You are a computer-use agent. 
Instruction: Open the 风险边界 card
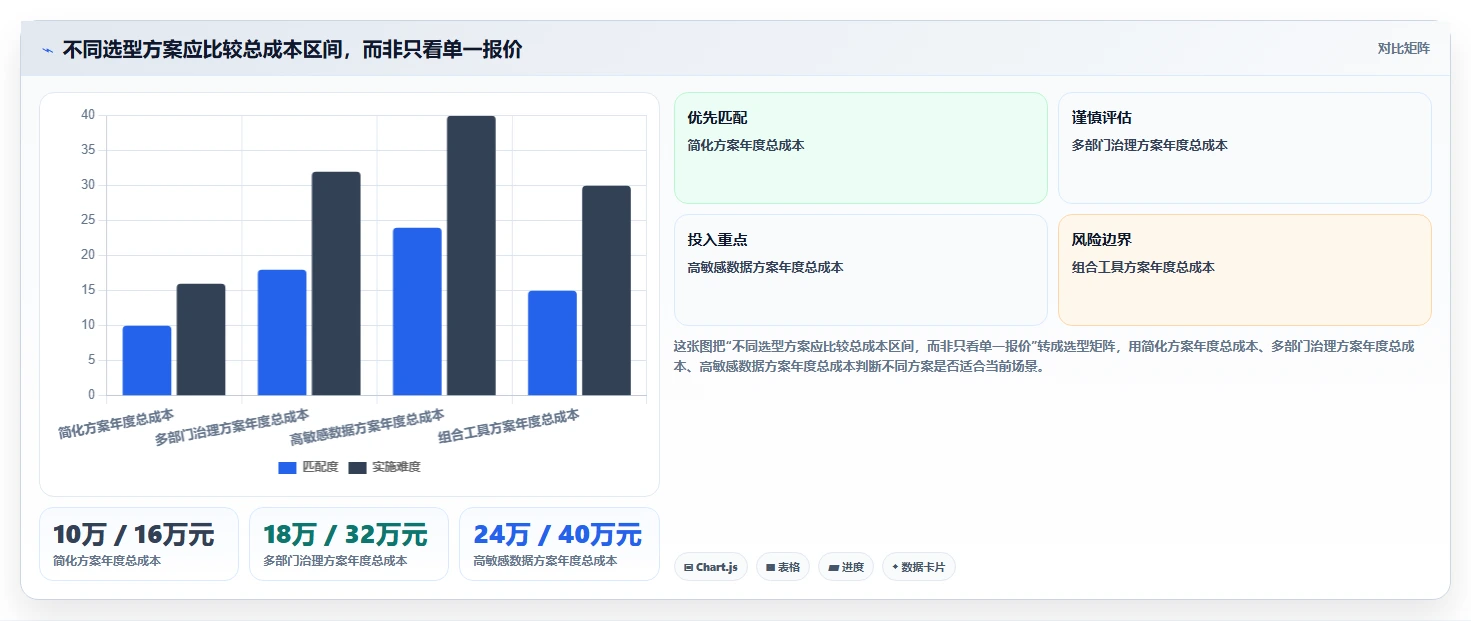1245,270
